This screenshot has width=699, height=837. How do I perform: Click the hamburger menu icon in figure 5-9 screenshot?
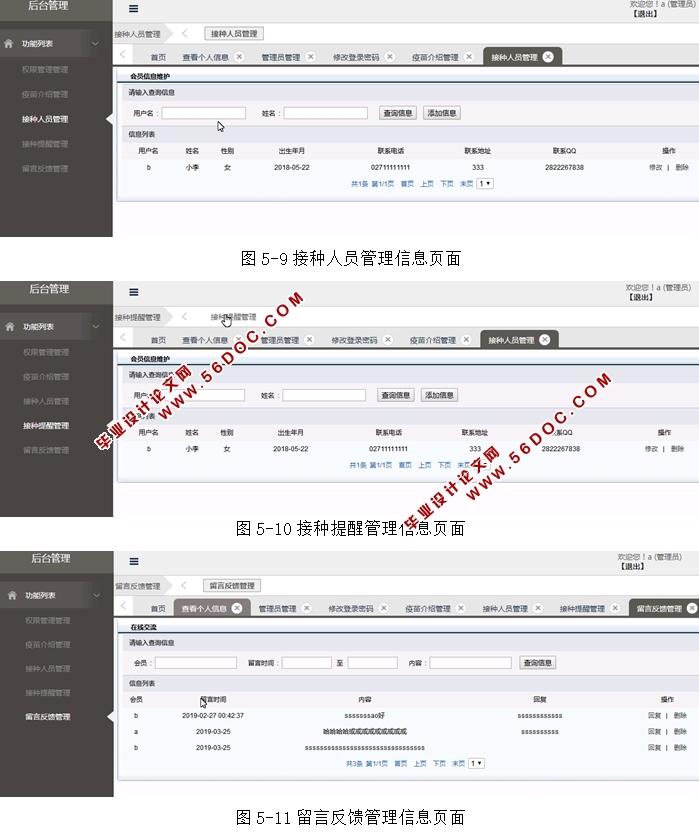pyautogui.click(x=133, y=9)
